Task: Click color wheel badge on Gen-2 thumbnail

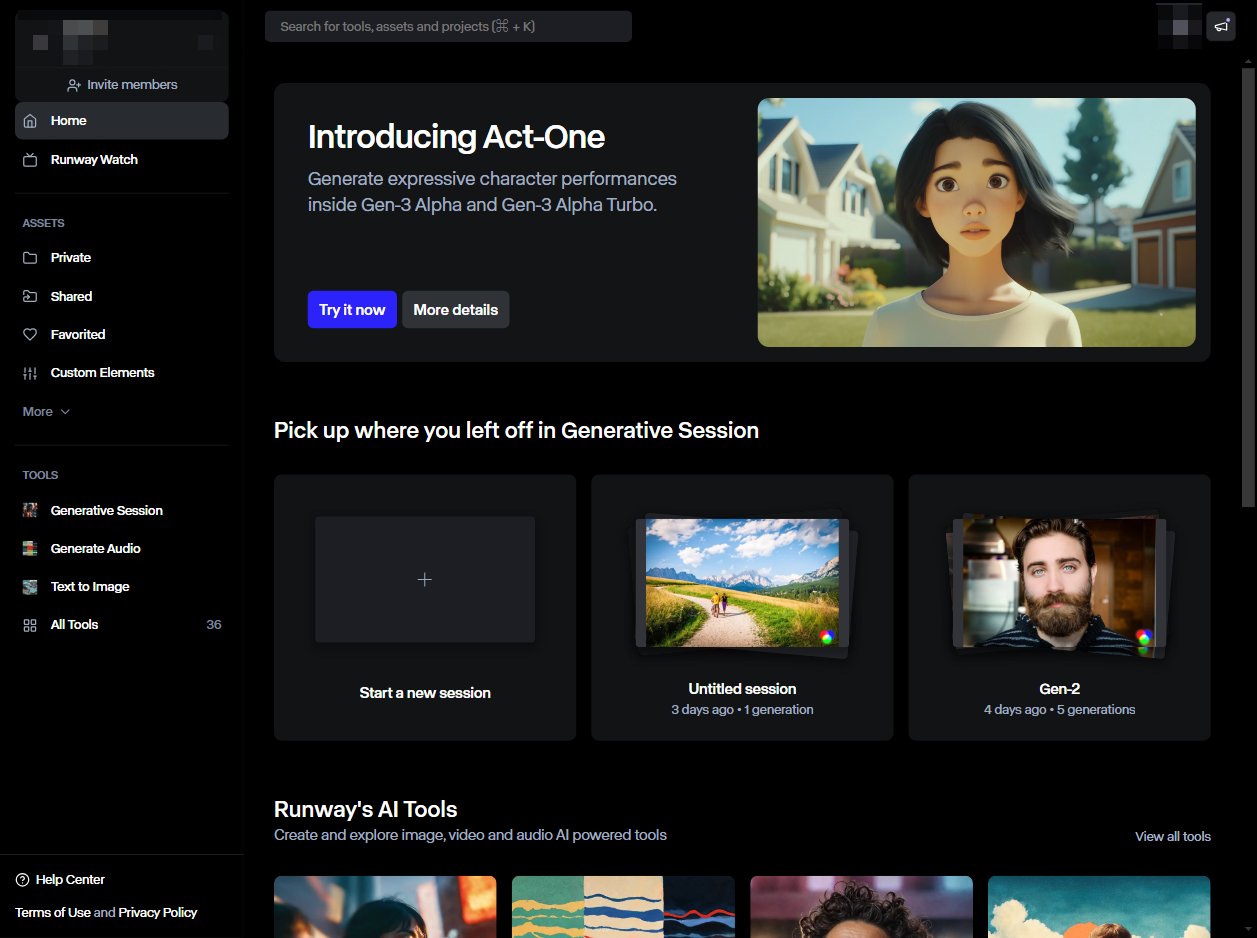Action: point(1144,637)
